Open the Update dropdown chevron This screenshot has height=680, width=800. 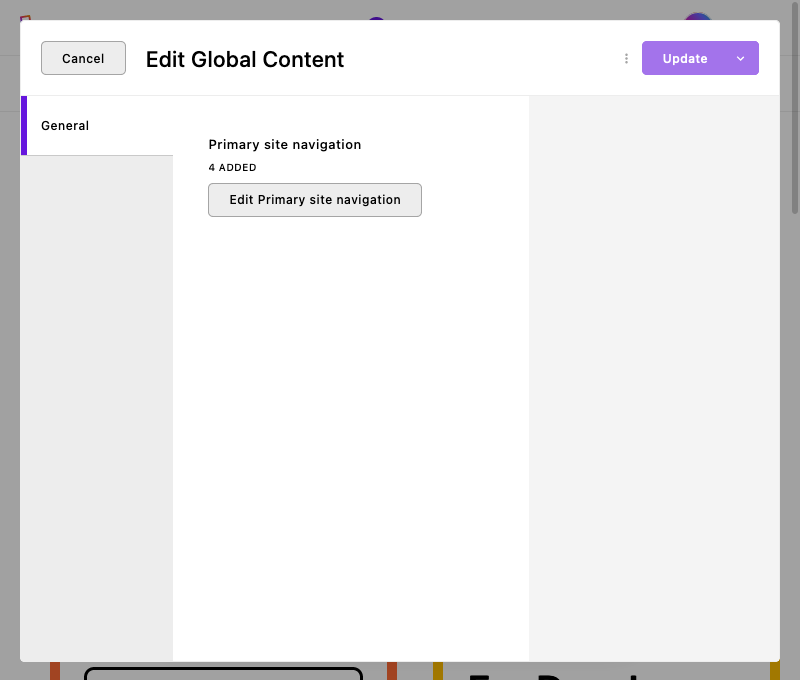tap(740, 58)
